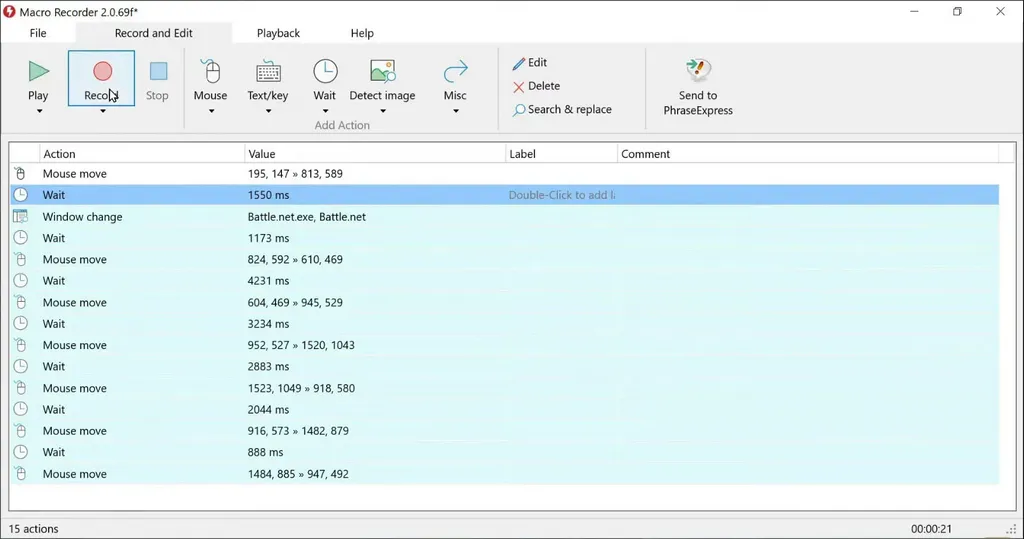Image resolution: width=1024 pixels, height=539 pixels.
Task: Click the Send to PhraseExpress icon
Action: [698, 69]
